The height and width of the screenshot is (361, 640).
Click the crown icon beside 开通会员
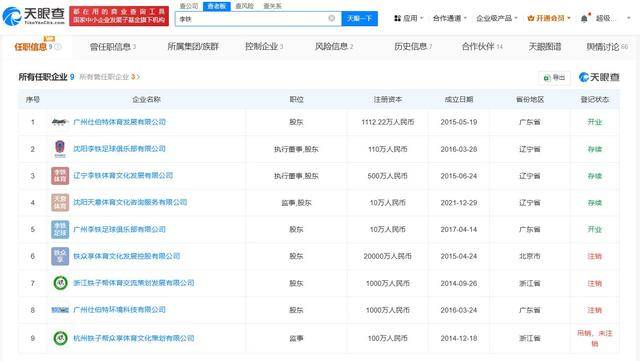click(x=531, y=18)
